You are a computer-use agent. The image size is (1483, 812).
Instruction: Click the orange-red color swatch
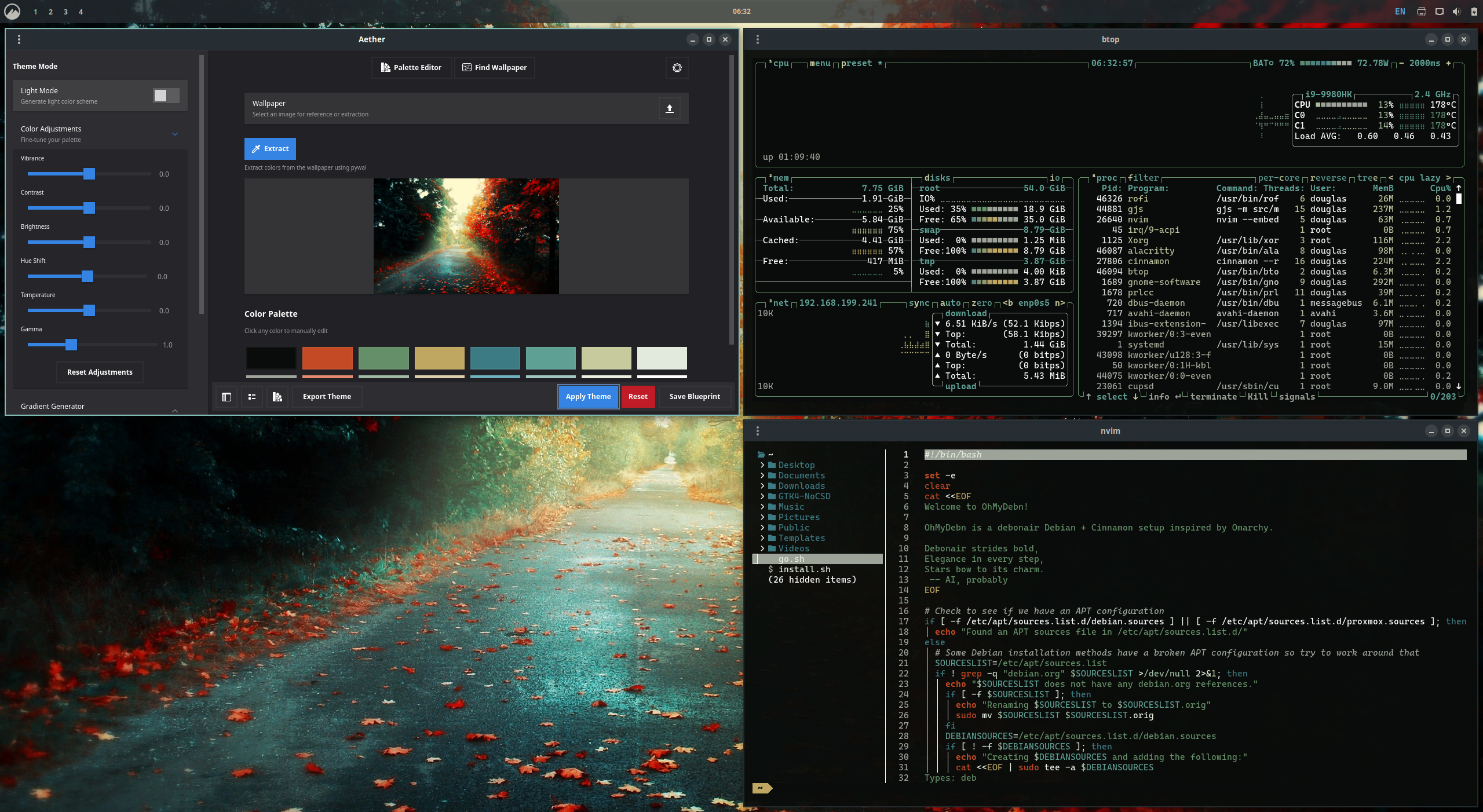coord(327,358)
